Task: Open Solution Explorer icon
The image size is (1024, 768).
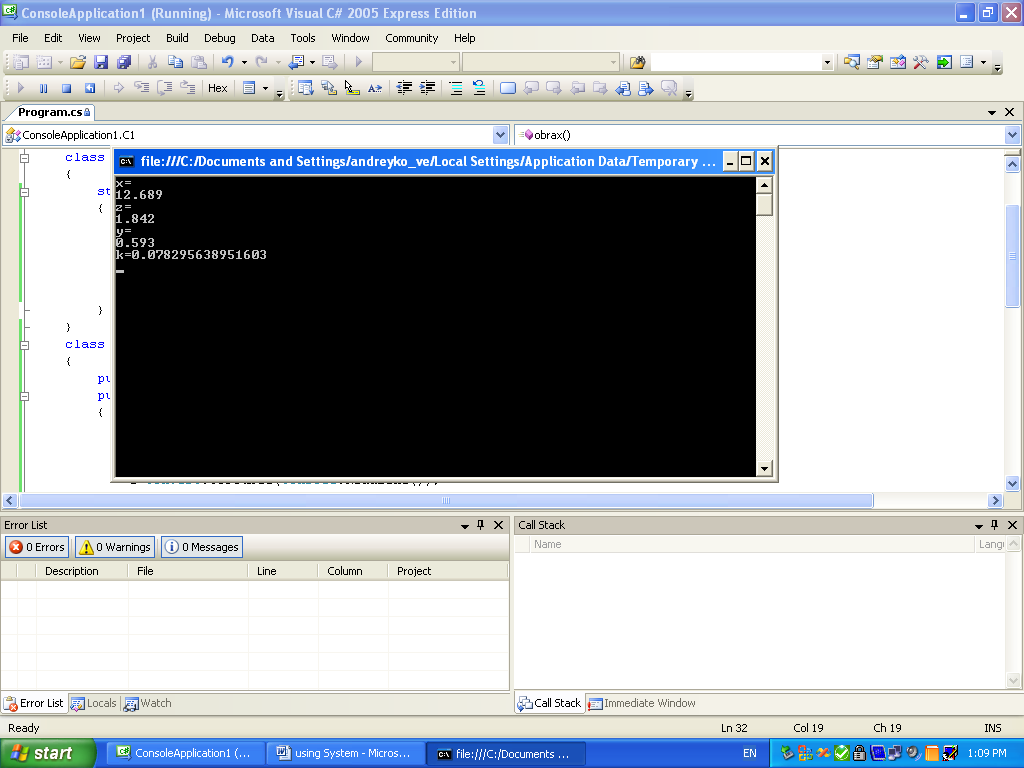Action: tap(852, 62)
